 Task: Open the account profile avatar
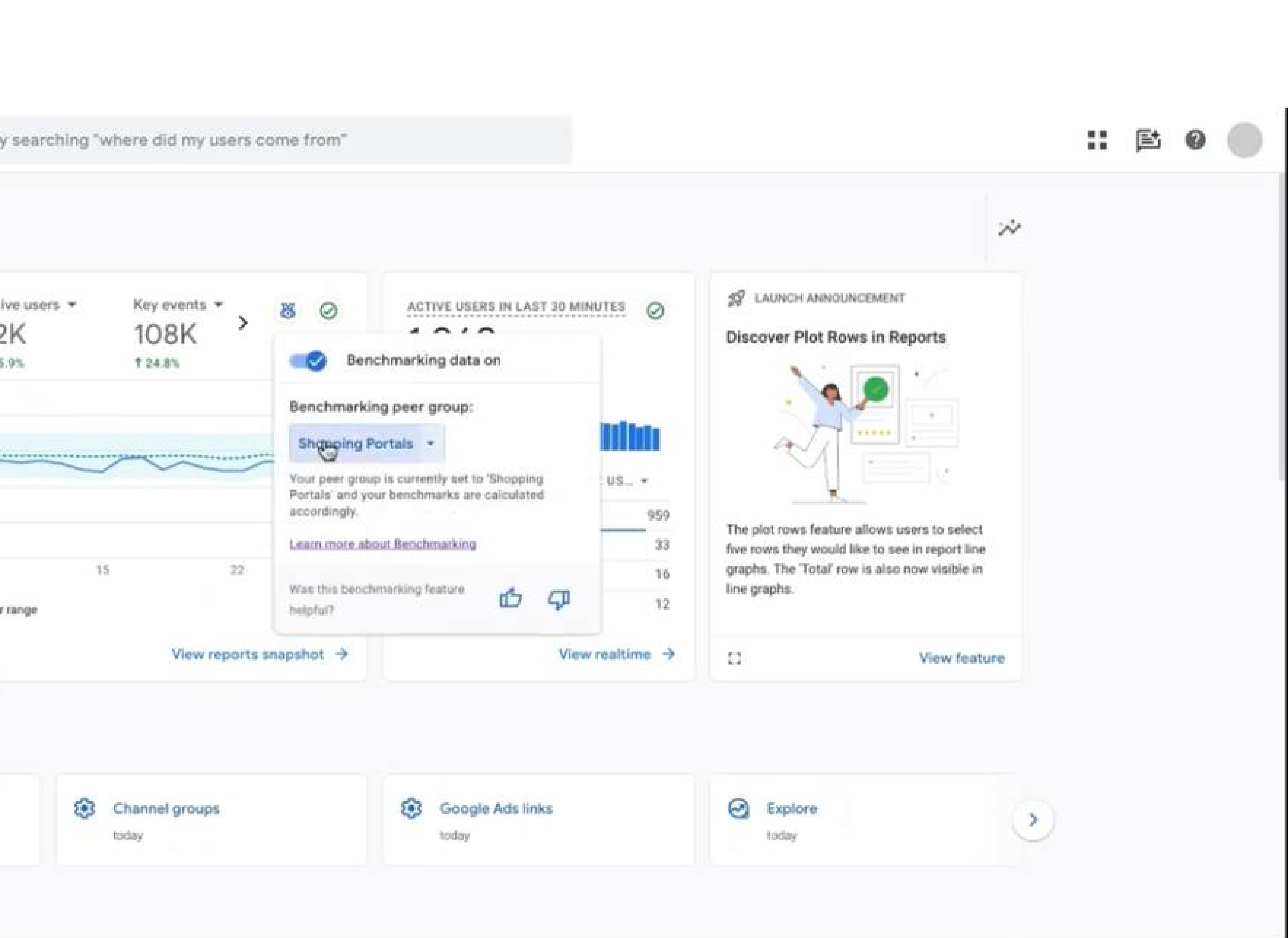tap(1244, 140)
